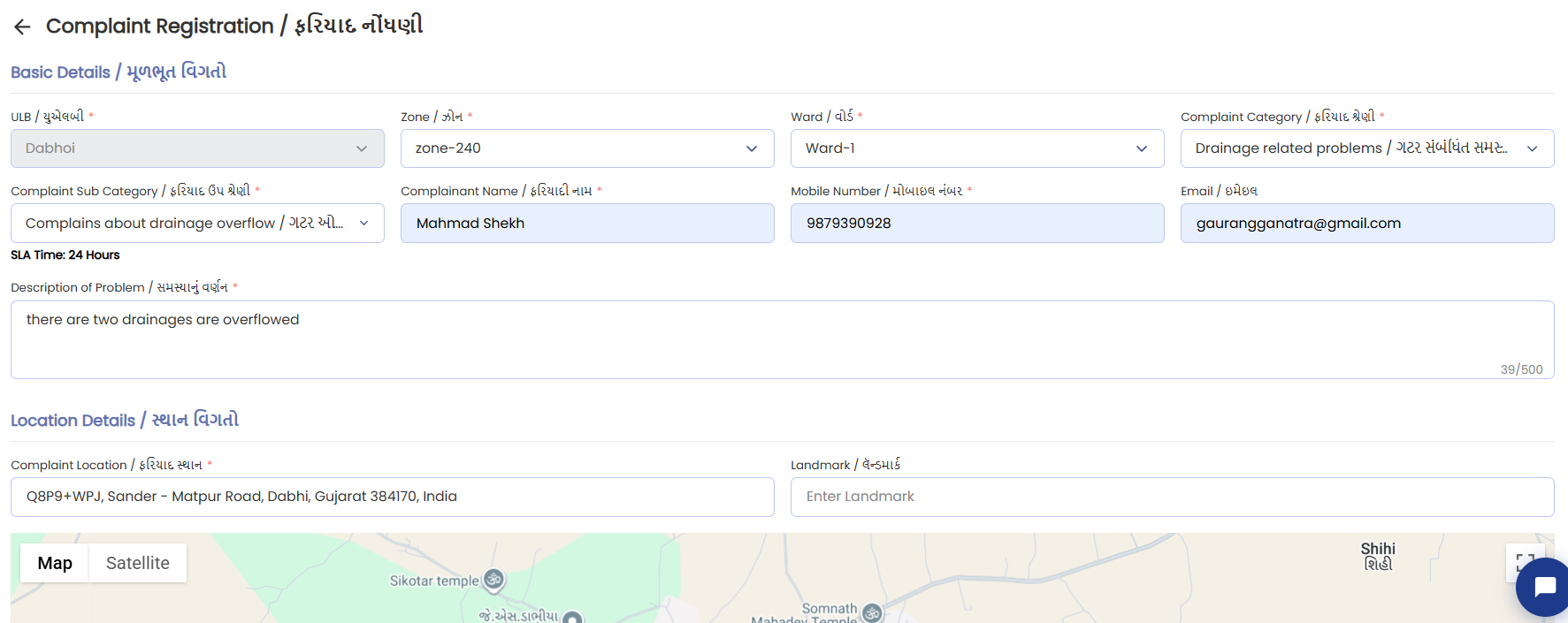Click the SLA Time: 24 Hours text
Screen dimensions: 1568x623
[x=65, y=255]
